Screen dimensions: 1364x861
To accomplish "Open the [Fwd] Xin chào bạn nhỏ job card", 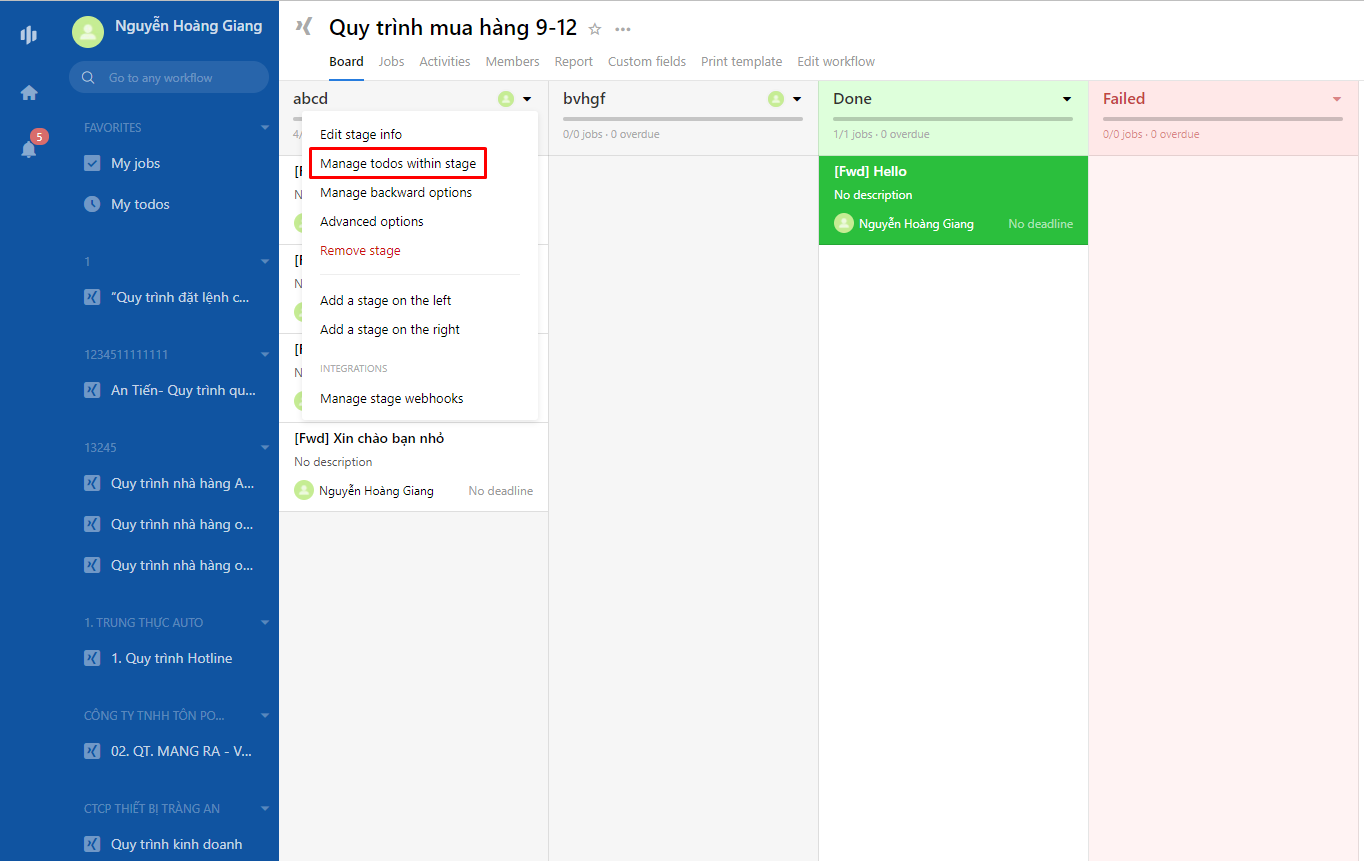I will click(x=414, y=465).
